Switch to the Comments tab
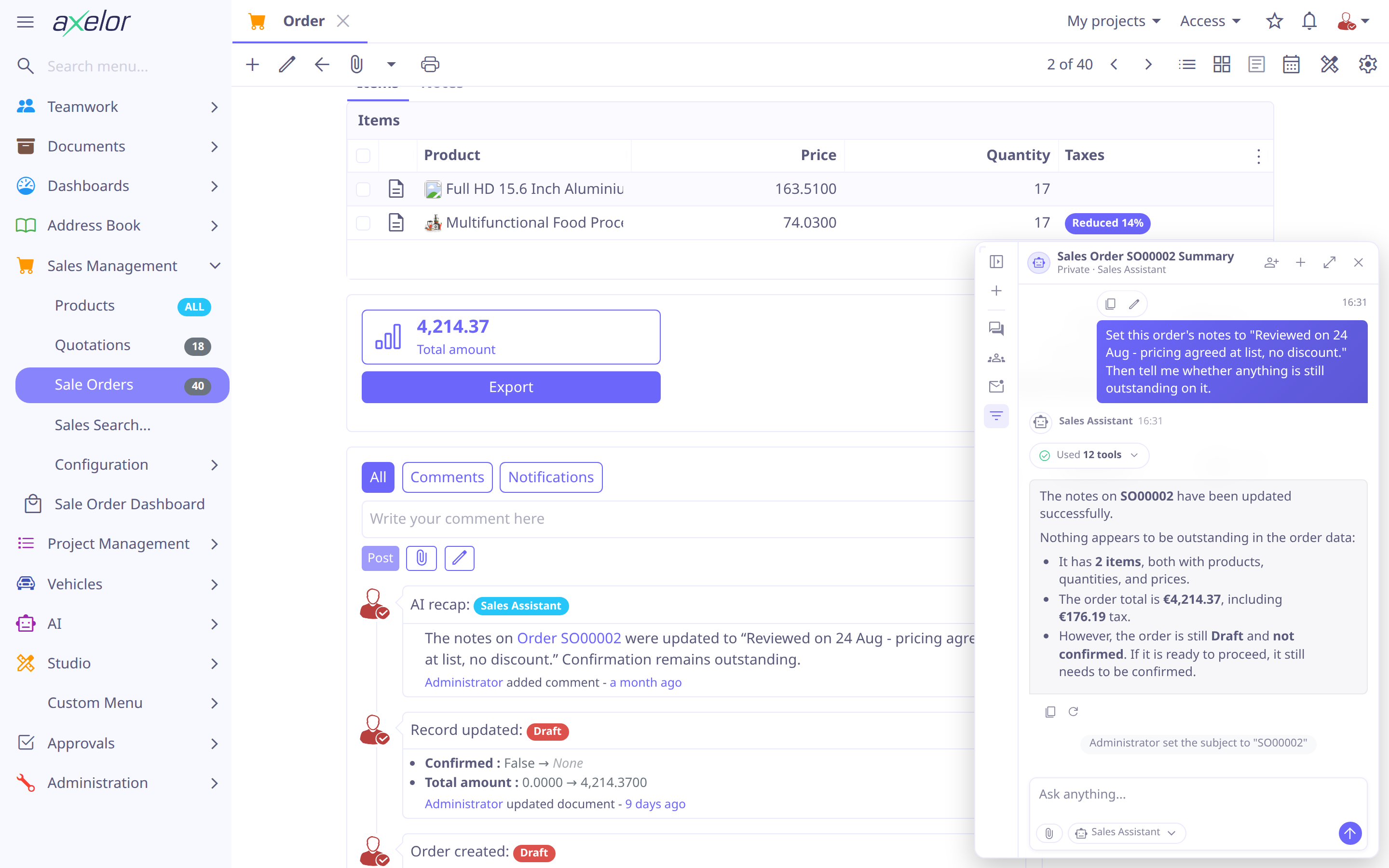Image resolution: width=1389 pixels, height=868 pixels. tap(447, 477)
